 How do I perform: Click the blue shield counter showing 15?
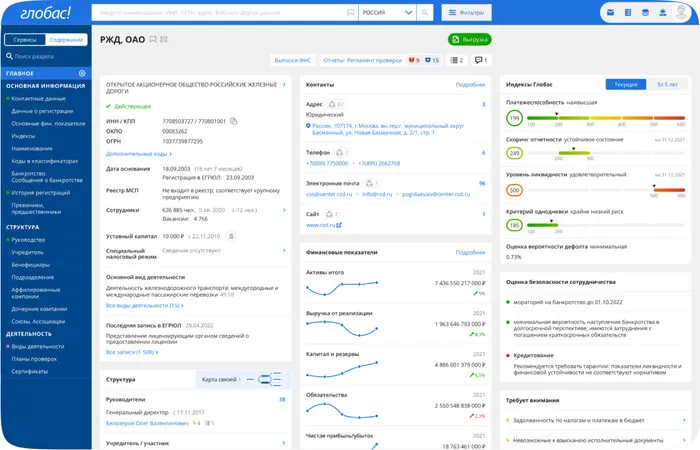432,60
